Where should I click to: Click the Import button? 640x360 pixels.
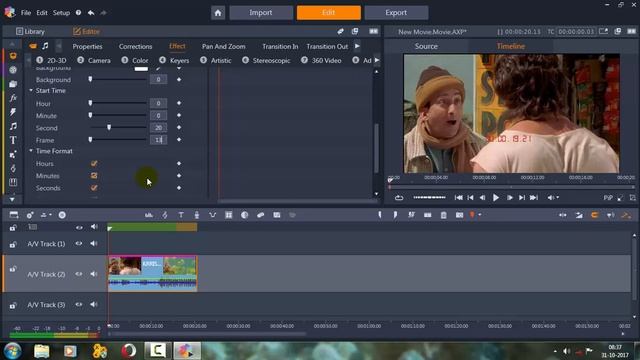click(261, 13)
